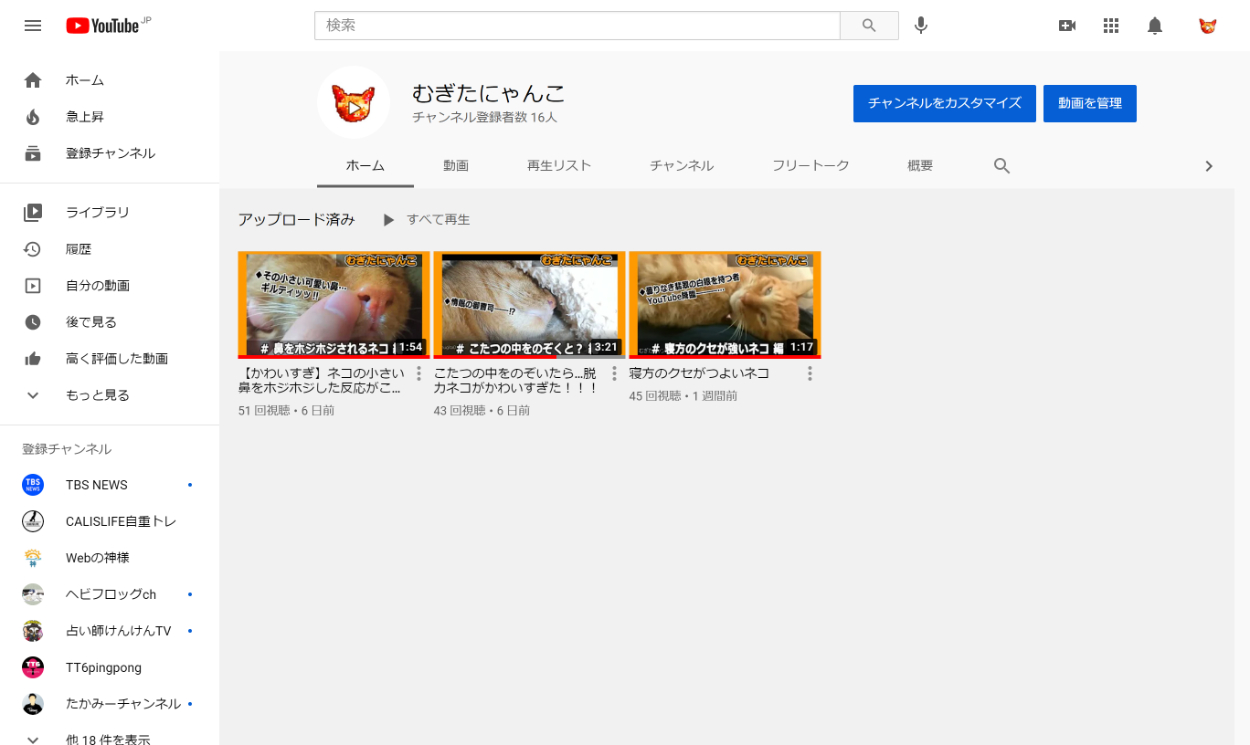Open the account avatar menu
Viewport: 1250px width, 745px height.
click(x=1208, y=26)
